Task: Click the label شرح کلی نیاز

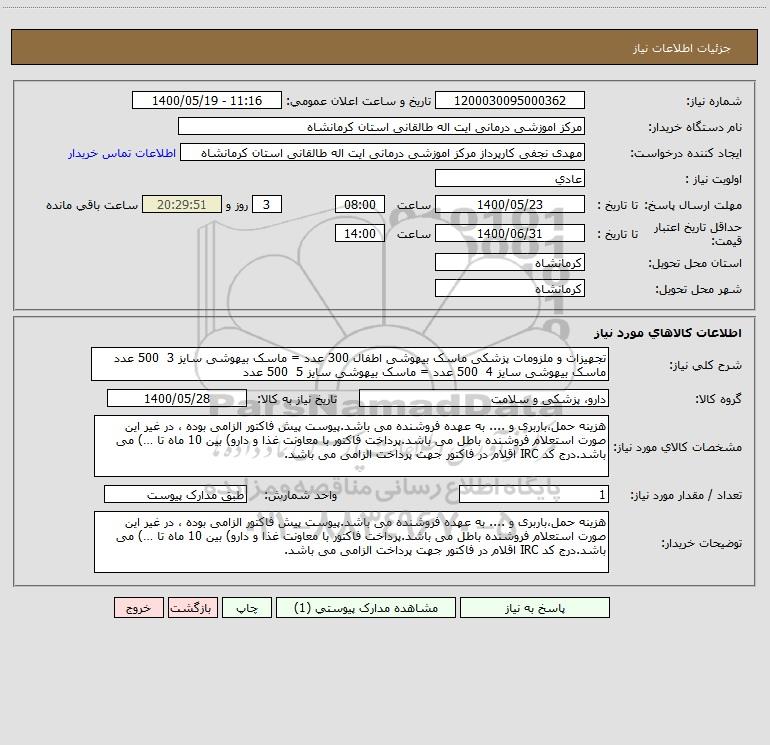Action: click(x=706, y=365)
